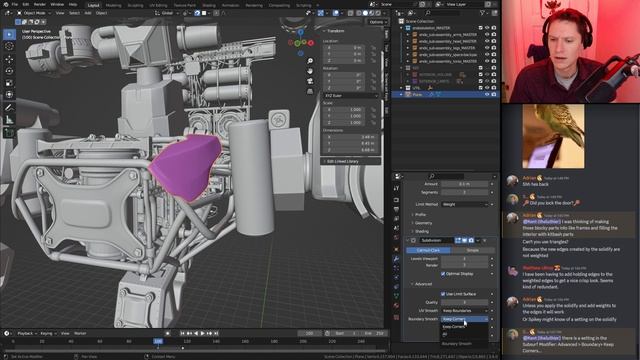Toggle Optimal Display checkbox
Screen dimensions: 640x360
(443, 274)
